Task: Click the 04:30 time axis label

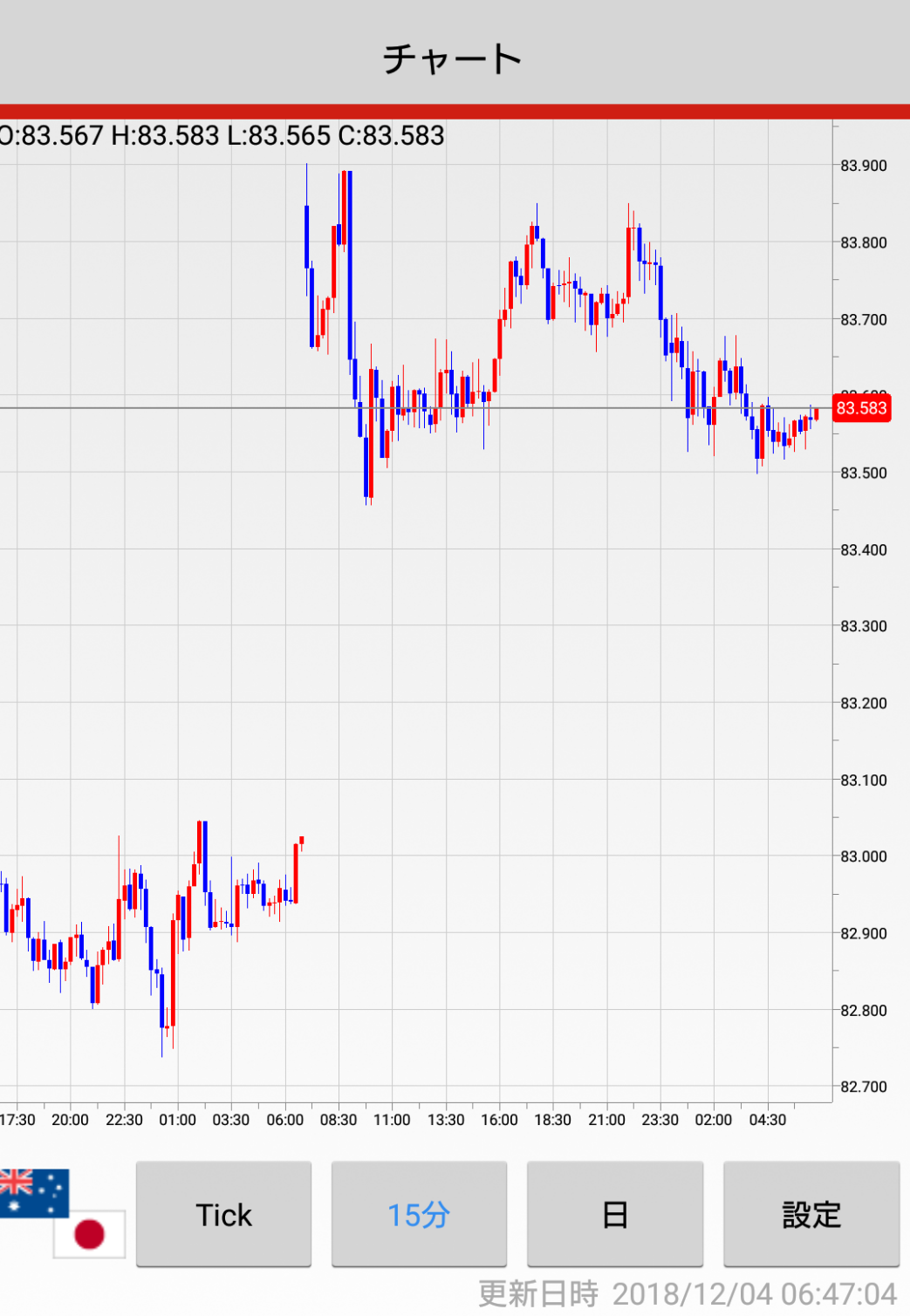Action: click(767, 1120)
